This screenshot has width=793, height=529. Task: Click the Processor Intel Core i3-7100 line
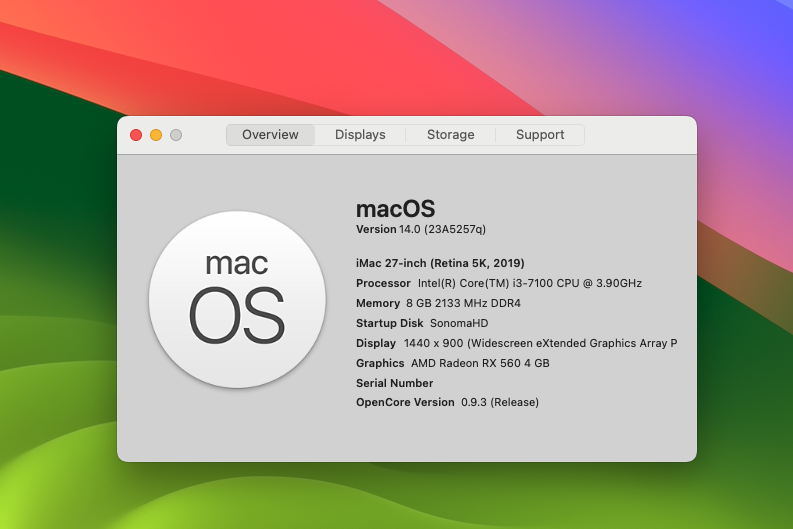[498, 283]
